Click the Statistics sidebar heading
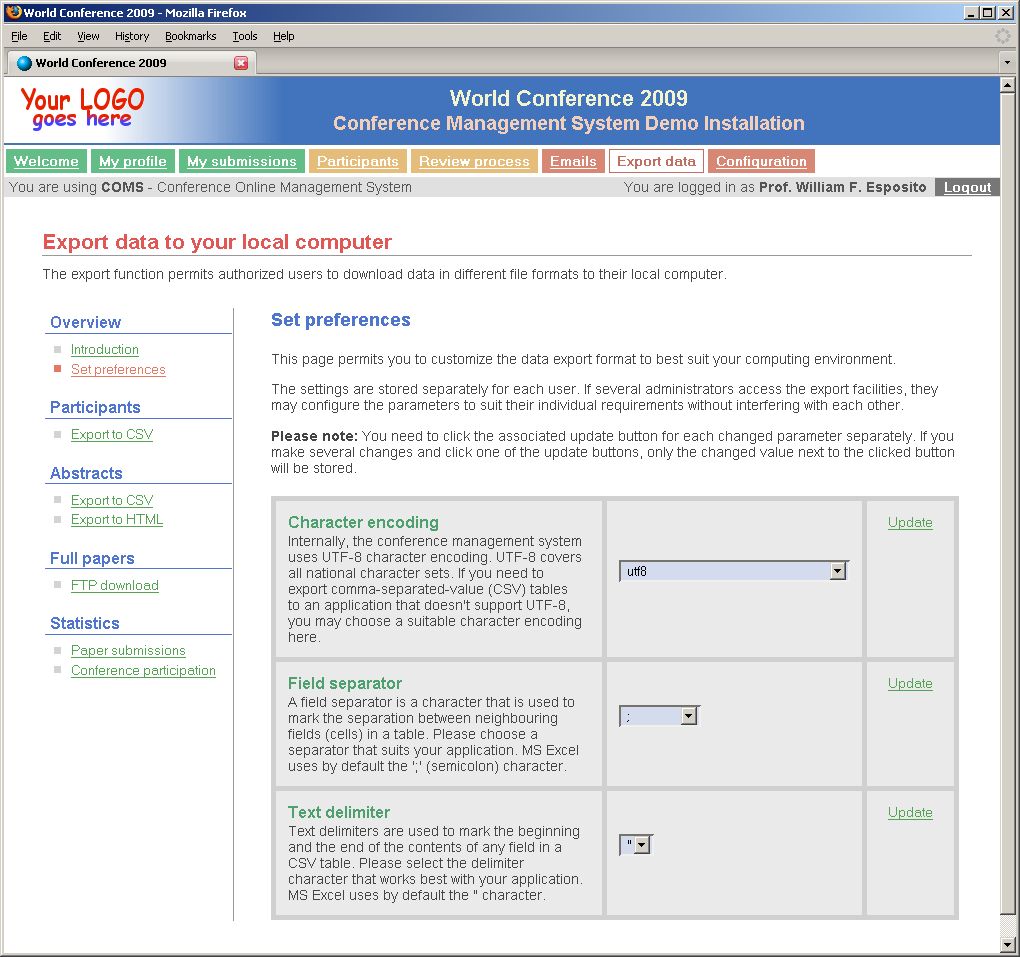 [85, 624]
